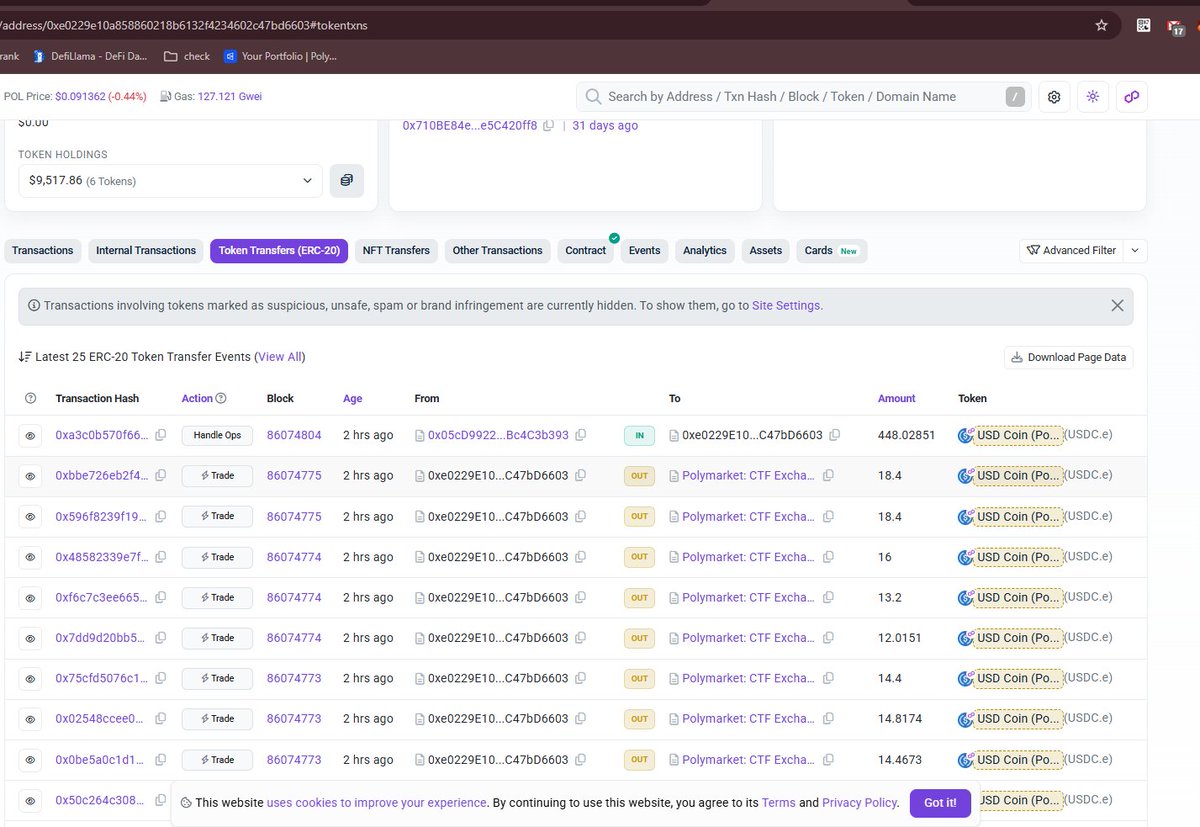Viewport: 1200px width, 827px height.
Task: Open the Advanced Filter button
Action: click(1071, 250)
